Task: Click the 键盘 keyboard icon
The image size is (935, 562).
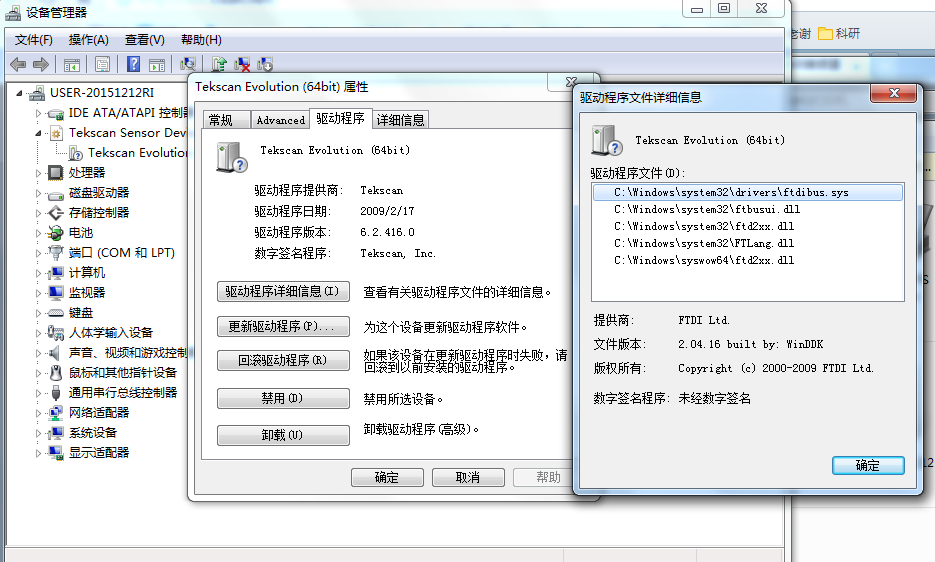Action: point(55,313)
